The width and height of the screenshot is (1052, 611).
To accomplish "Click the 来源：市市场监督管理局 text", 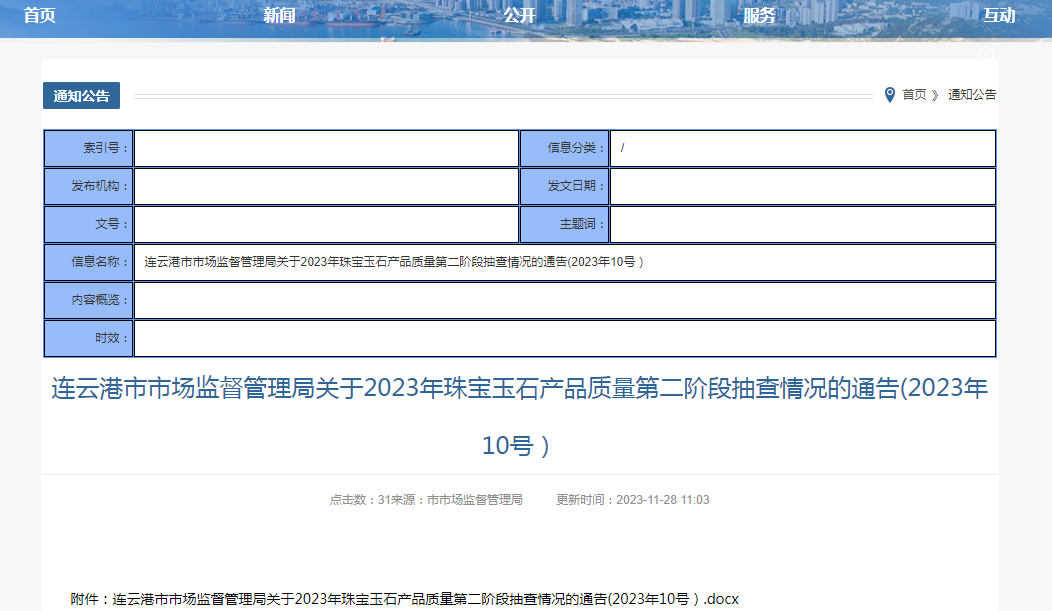I will tap(456, 500).
